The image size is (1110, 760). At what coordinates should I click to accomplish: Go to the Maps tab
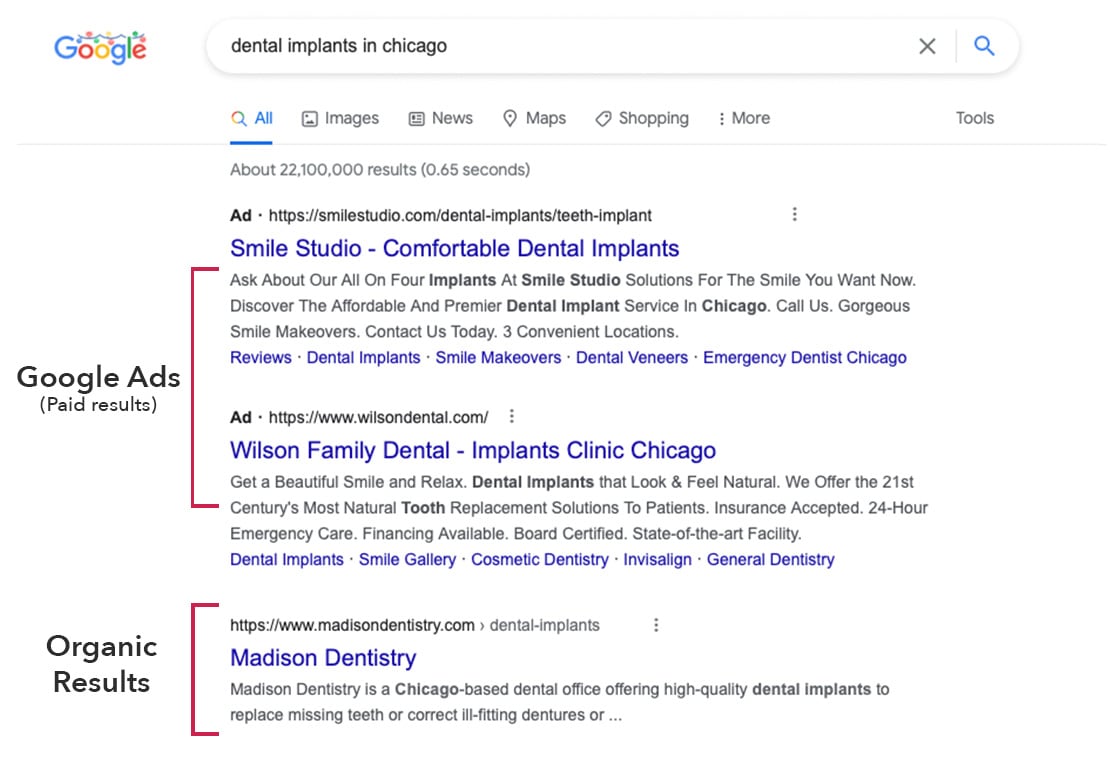pyautogui.click(x=534, y=119)
